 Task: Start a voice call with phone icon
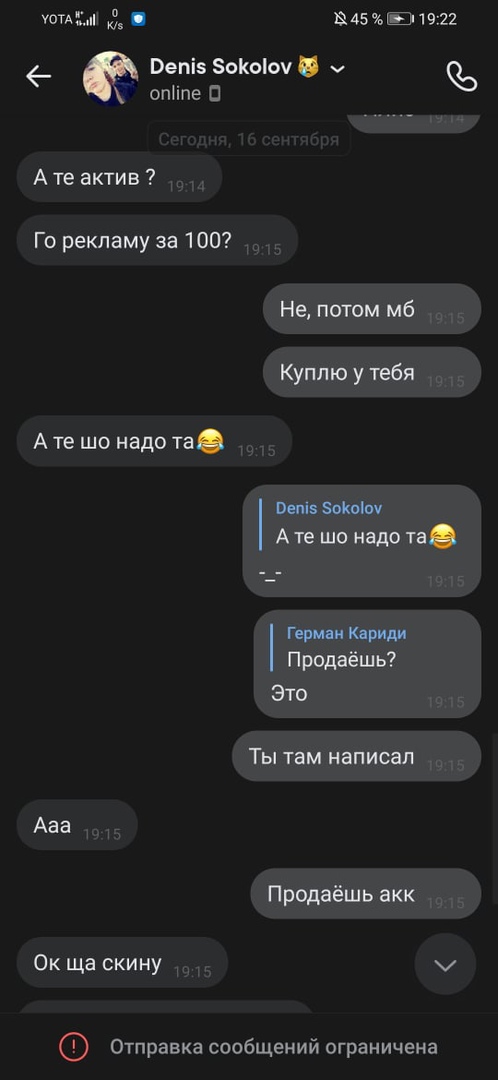click(x=461, y=76)
